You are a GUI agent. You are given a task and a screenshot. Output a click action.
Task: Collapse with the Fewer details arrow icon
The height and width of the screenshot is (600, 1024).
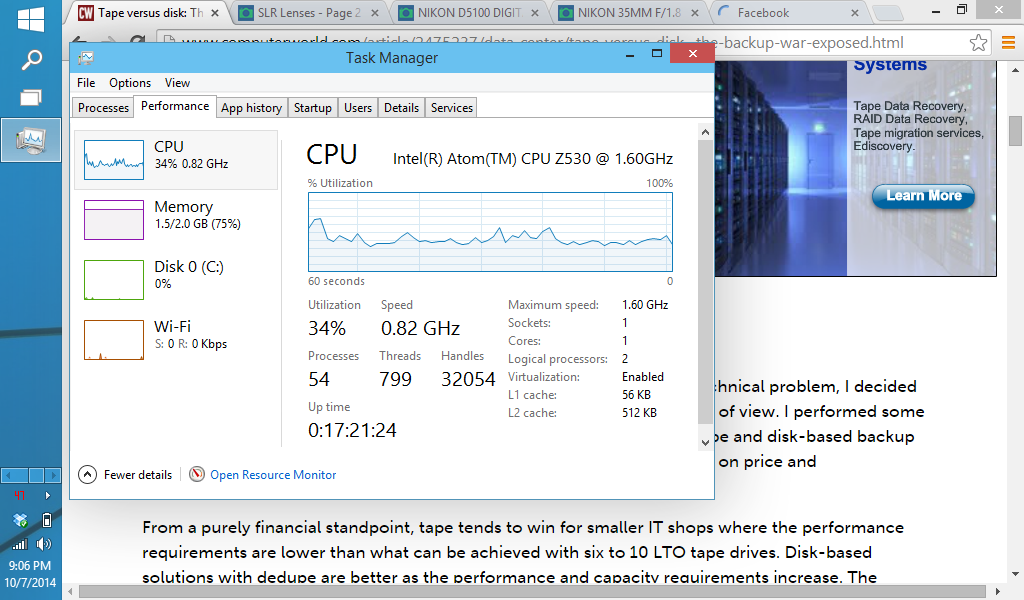tap(88, 475)
